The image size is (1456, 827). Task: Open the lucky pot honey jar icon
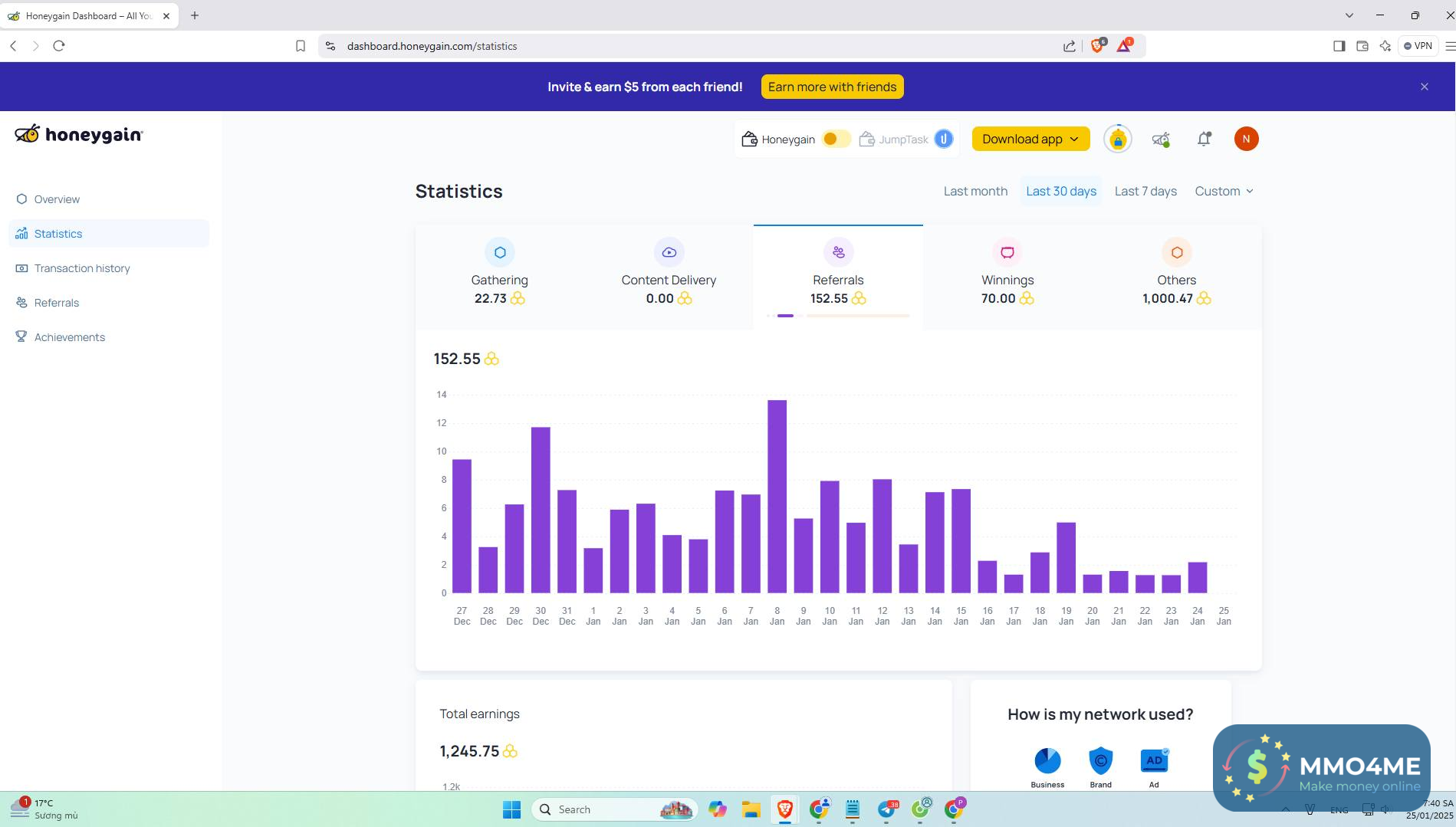coord(1117,139)
